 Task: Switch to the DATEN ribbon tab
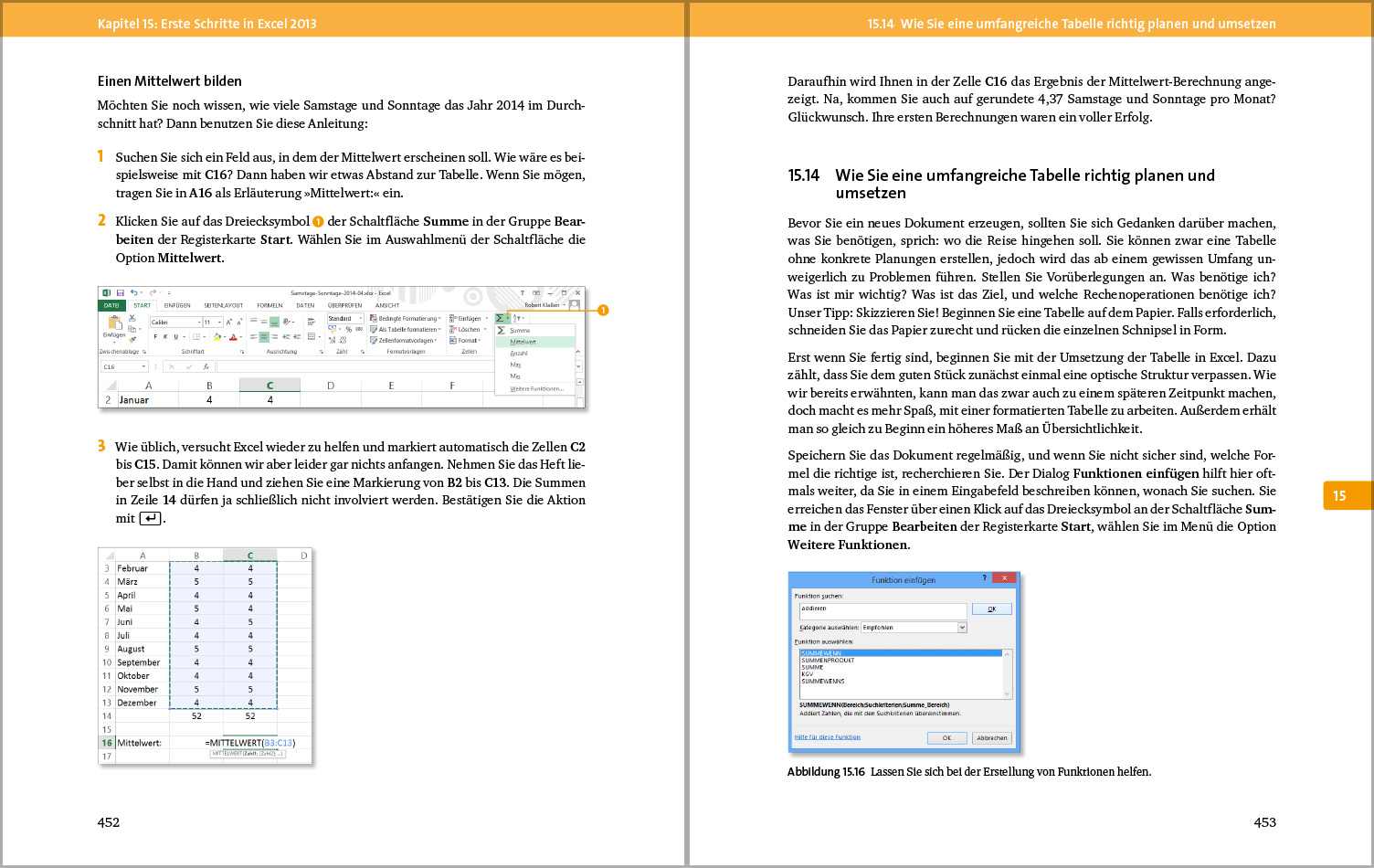click(x=305, y=306)
